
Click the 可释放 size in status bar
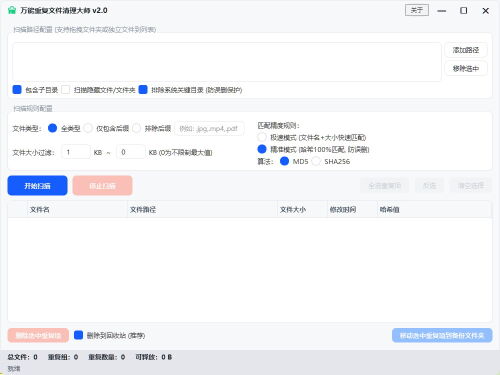click(153, 357)
